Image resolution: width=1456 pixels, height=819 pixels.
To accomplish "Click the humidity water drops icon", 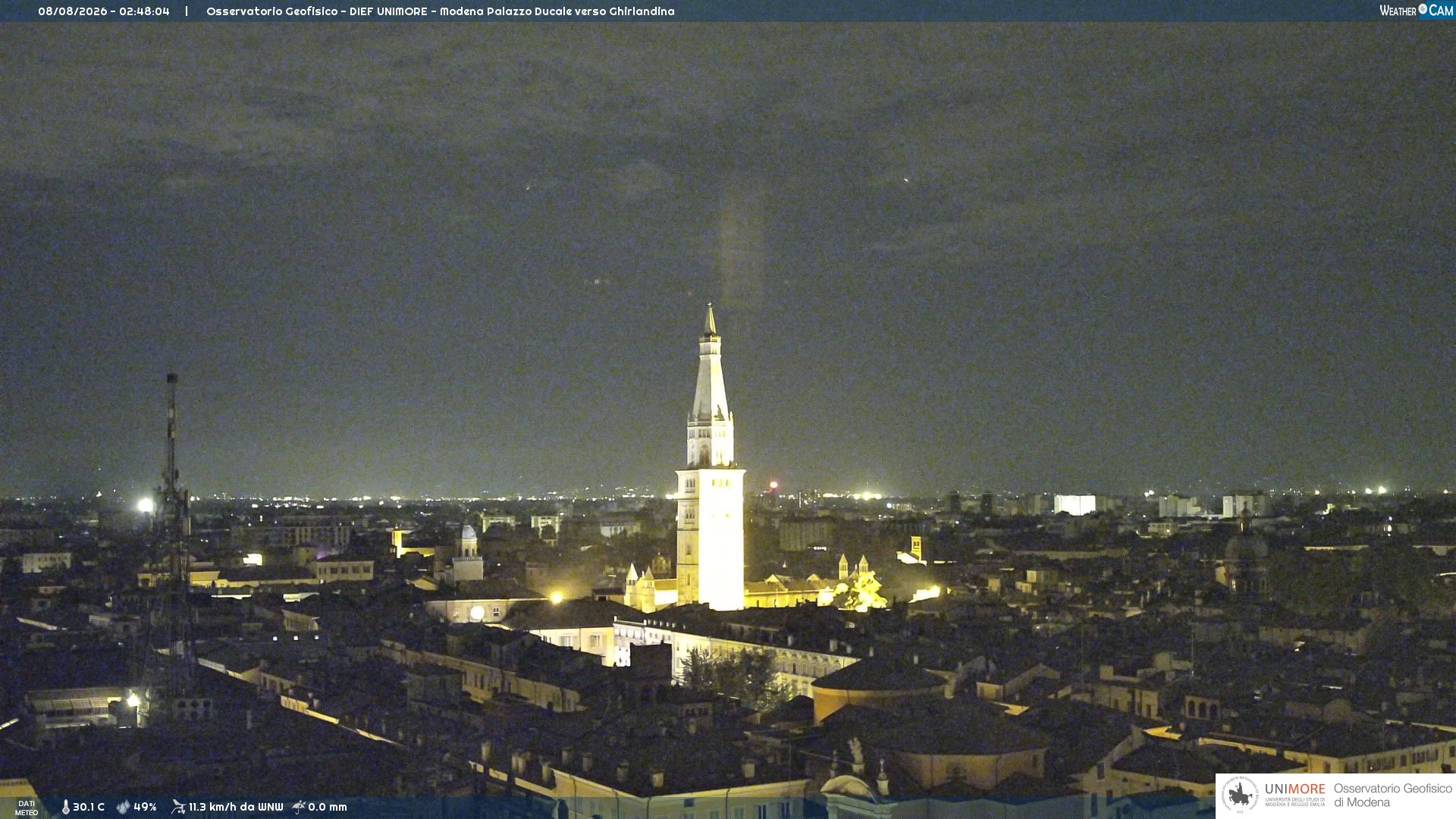I will coord(124,808).
